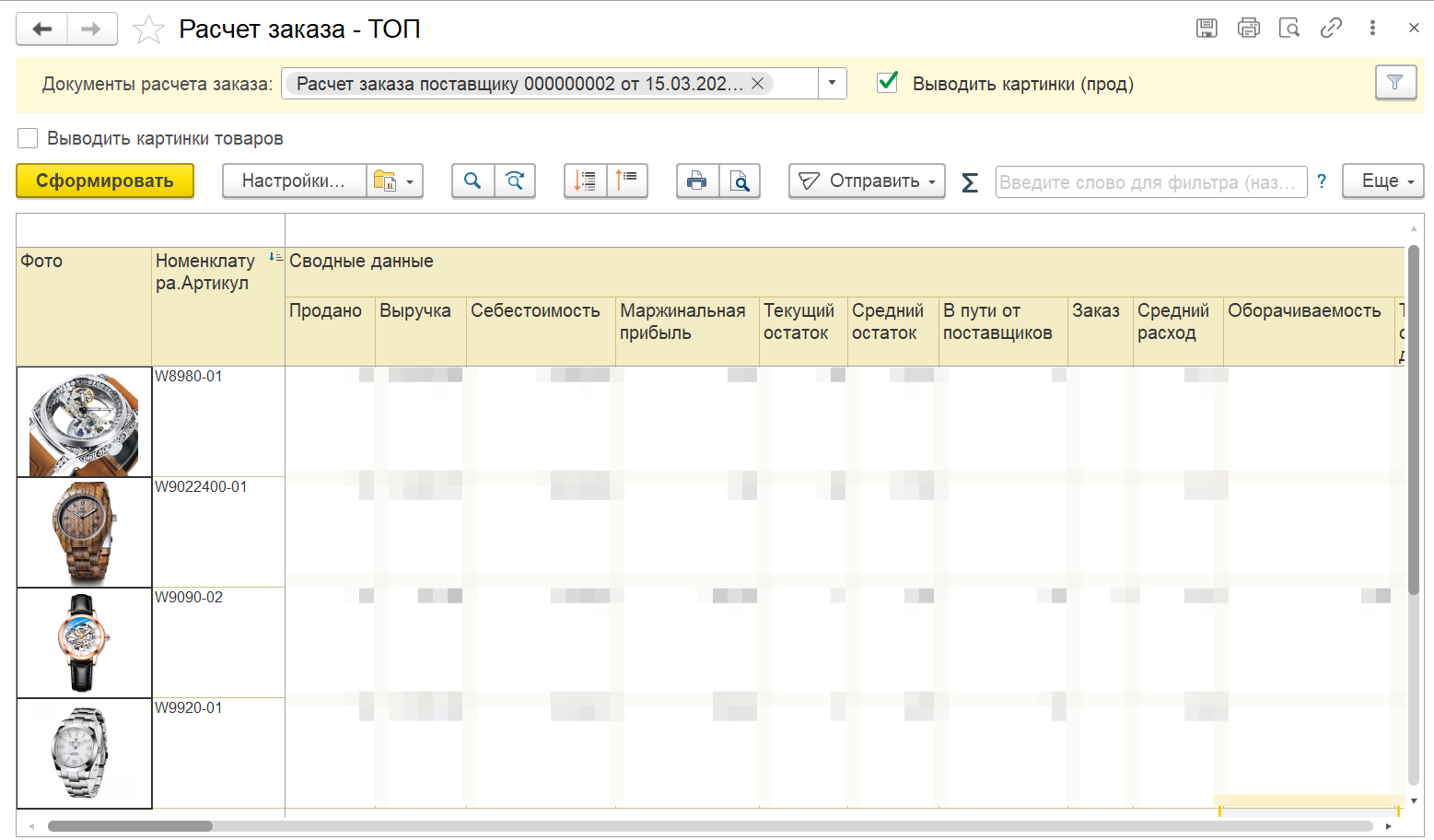
Task: Copy the report link icon
Action: [1331, 28]
